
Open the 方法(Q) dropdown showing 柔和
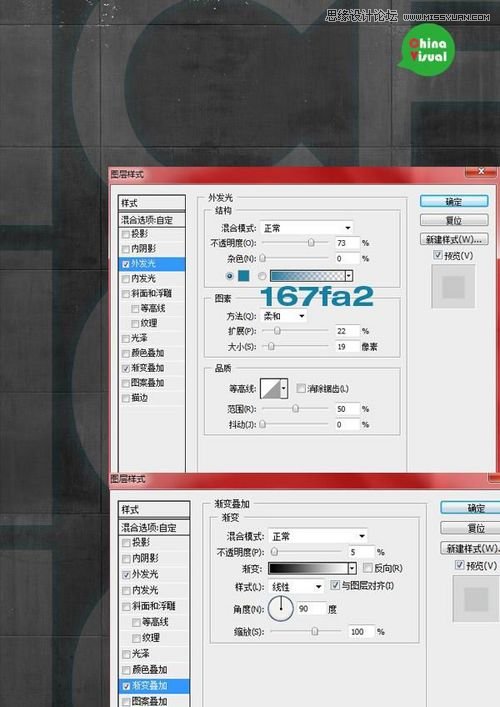click(x=284, y=316)
